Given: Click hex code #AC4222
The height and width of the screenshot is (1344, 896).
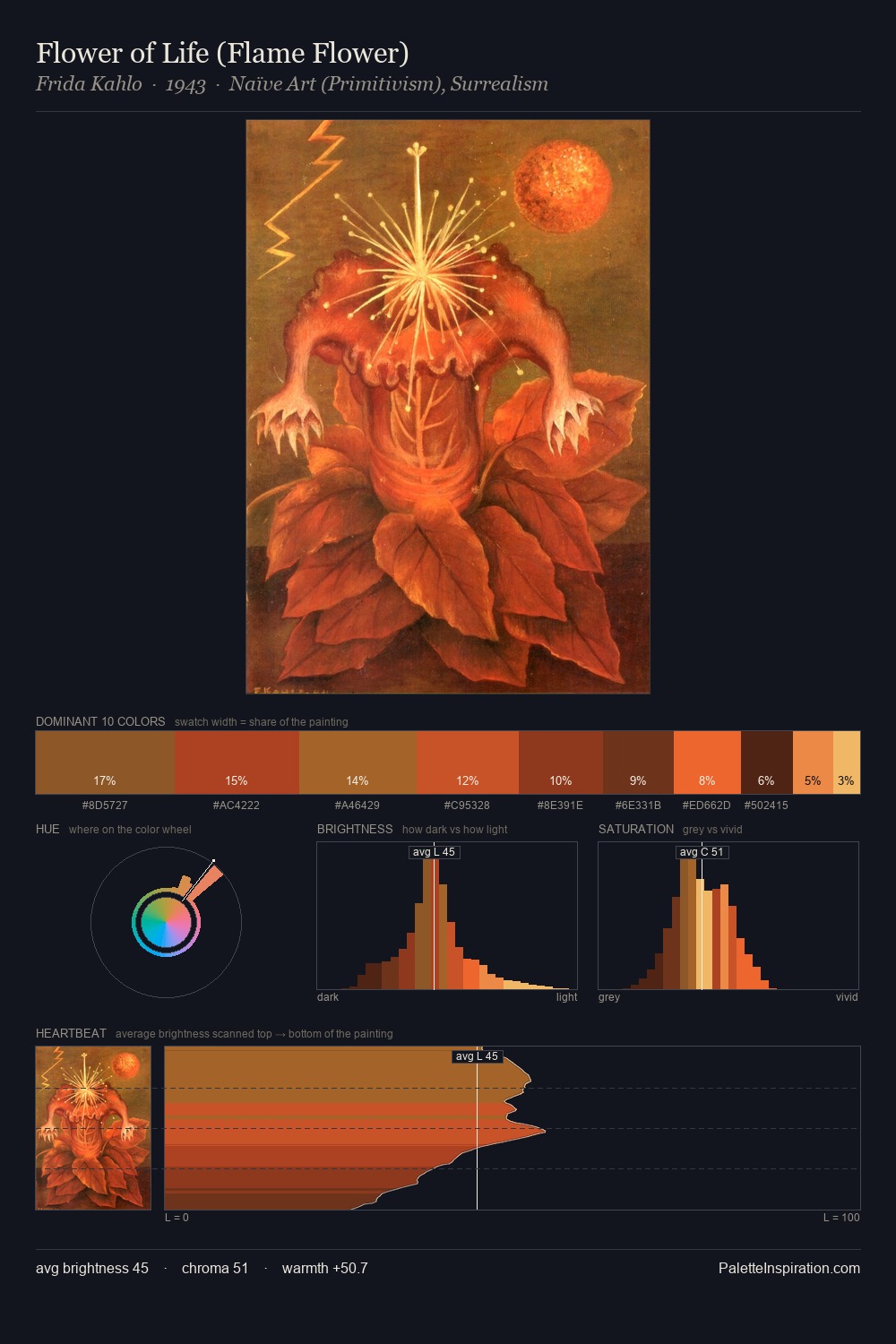Looking at the screenshot, I should pyautogui.click(x=237, y=806).
